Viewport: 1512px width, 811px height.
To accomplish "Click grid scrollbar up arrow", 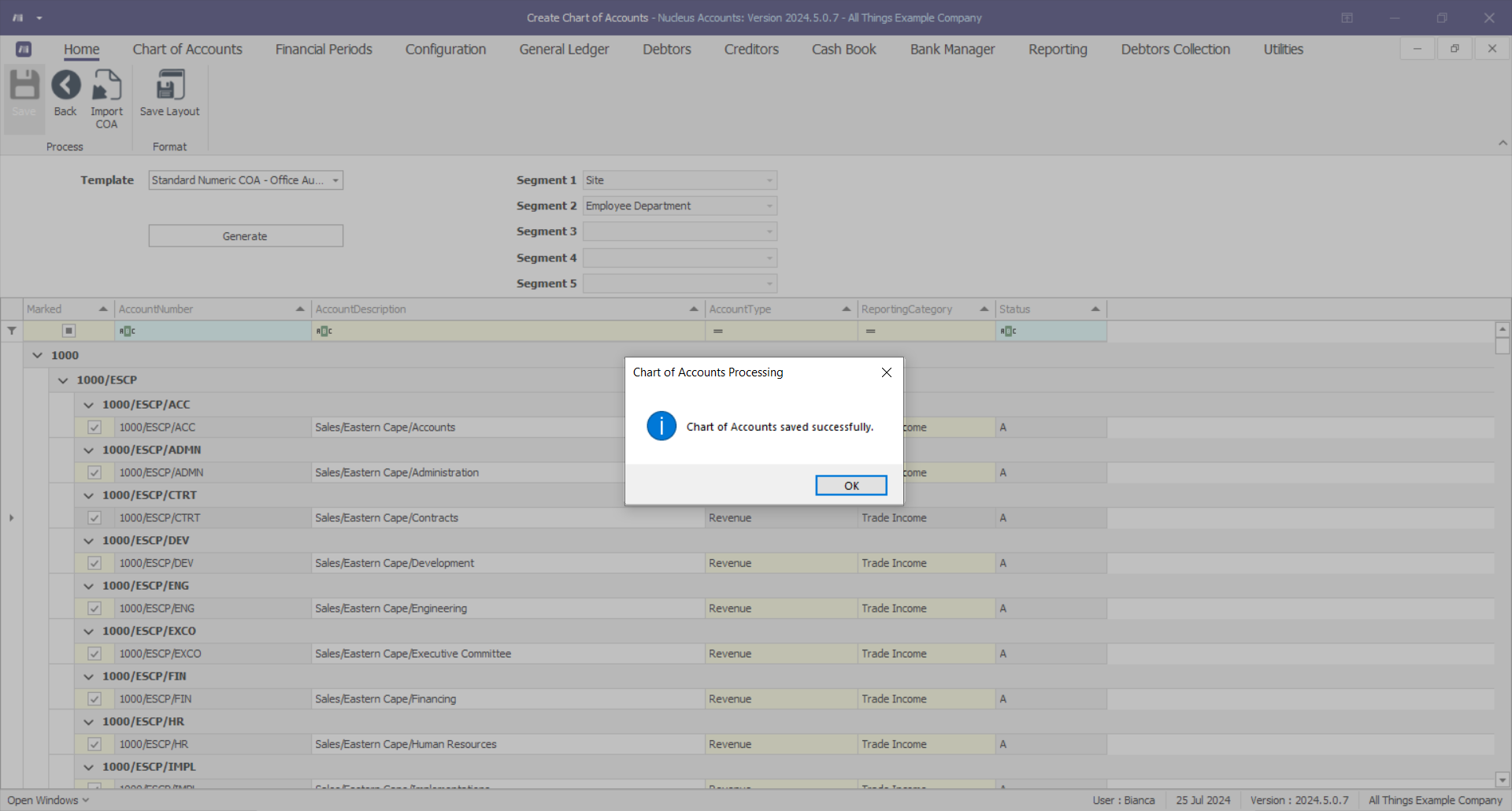I will point(1503,329).
